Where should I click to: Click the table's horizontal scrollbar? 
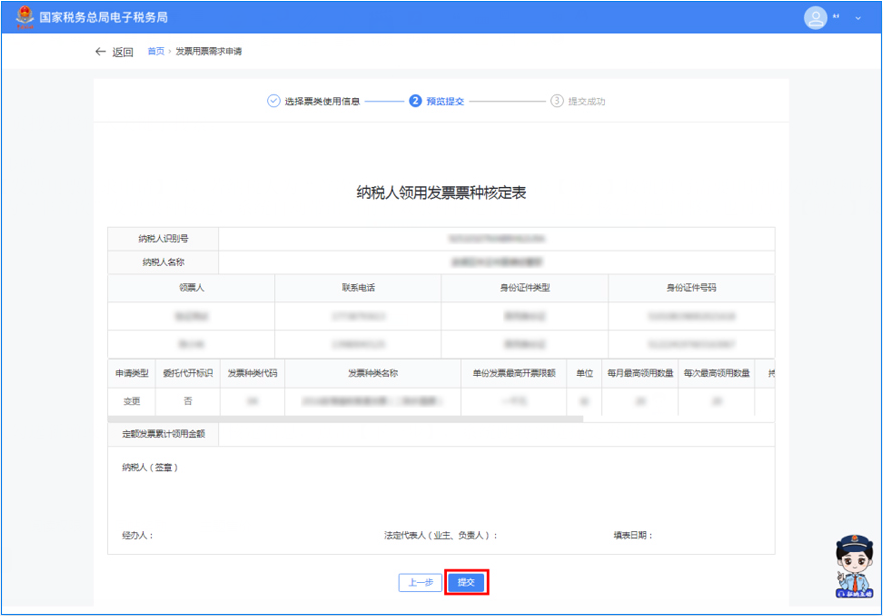345,419
